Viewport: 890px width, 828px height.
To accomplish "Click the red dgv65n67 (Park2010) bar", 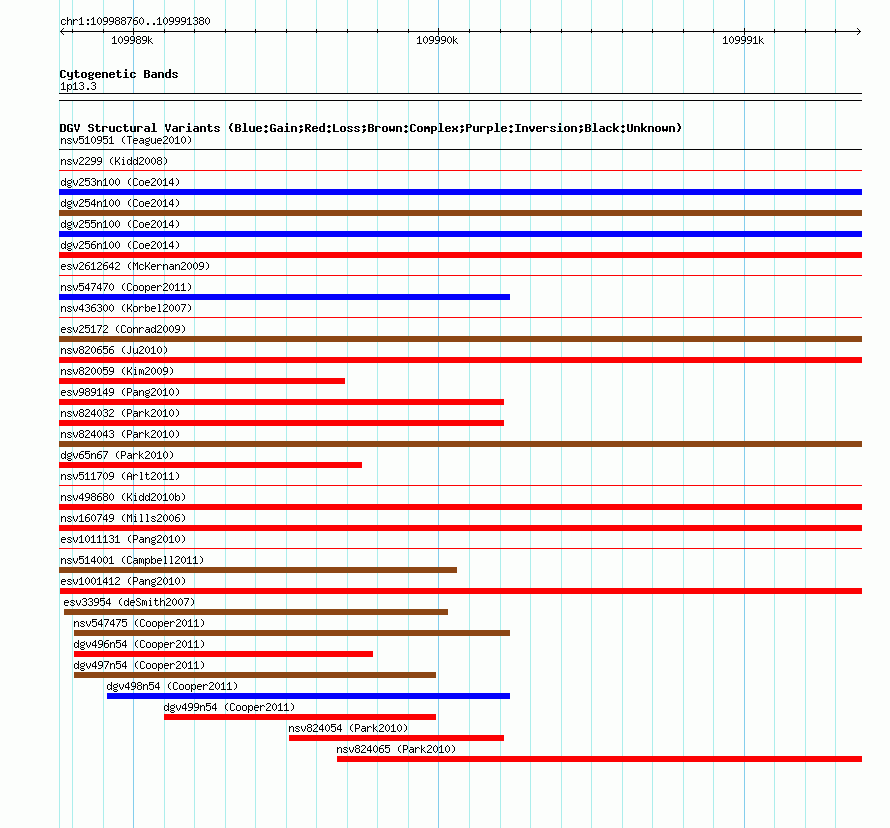I will [x=211, y=465].
